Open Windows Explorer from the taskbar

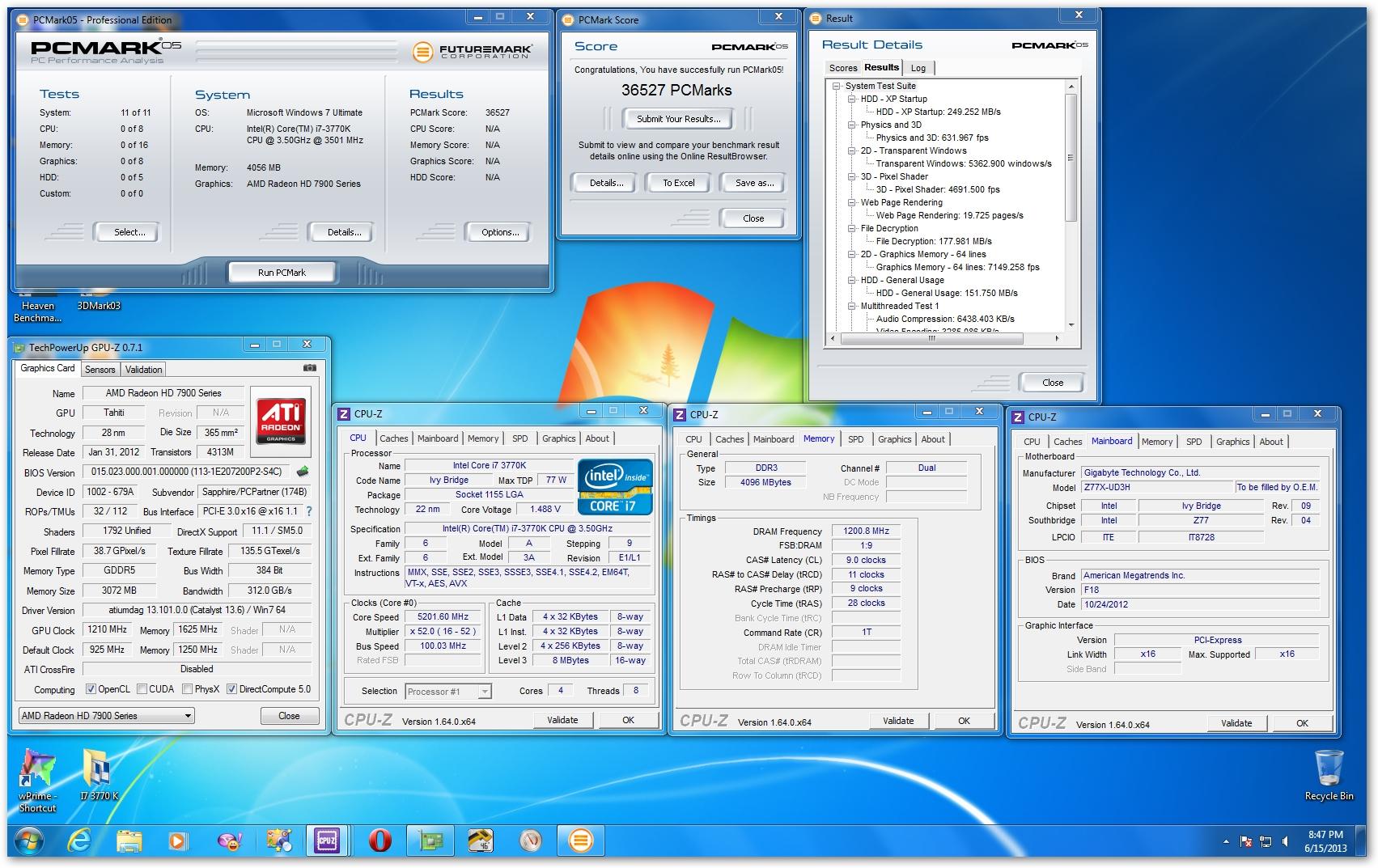(129, 841)
